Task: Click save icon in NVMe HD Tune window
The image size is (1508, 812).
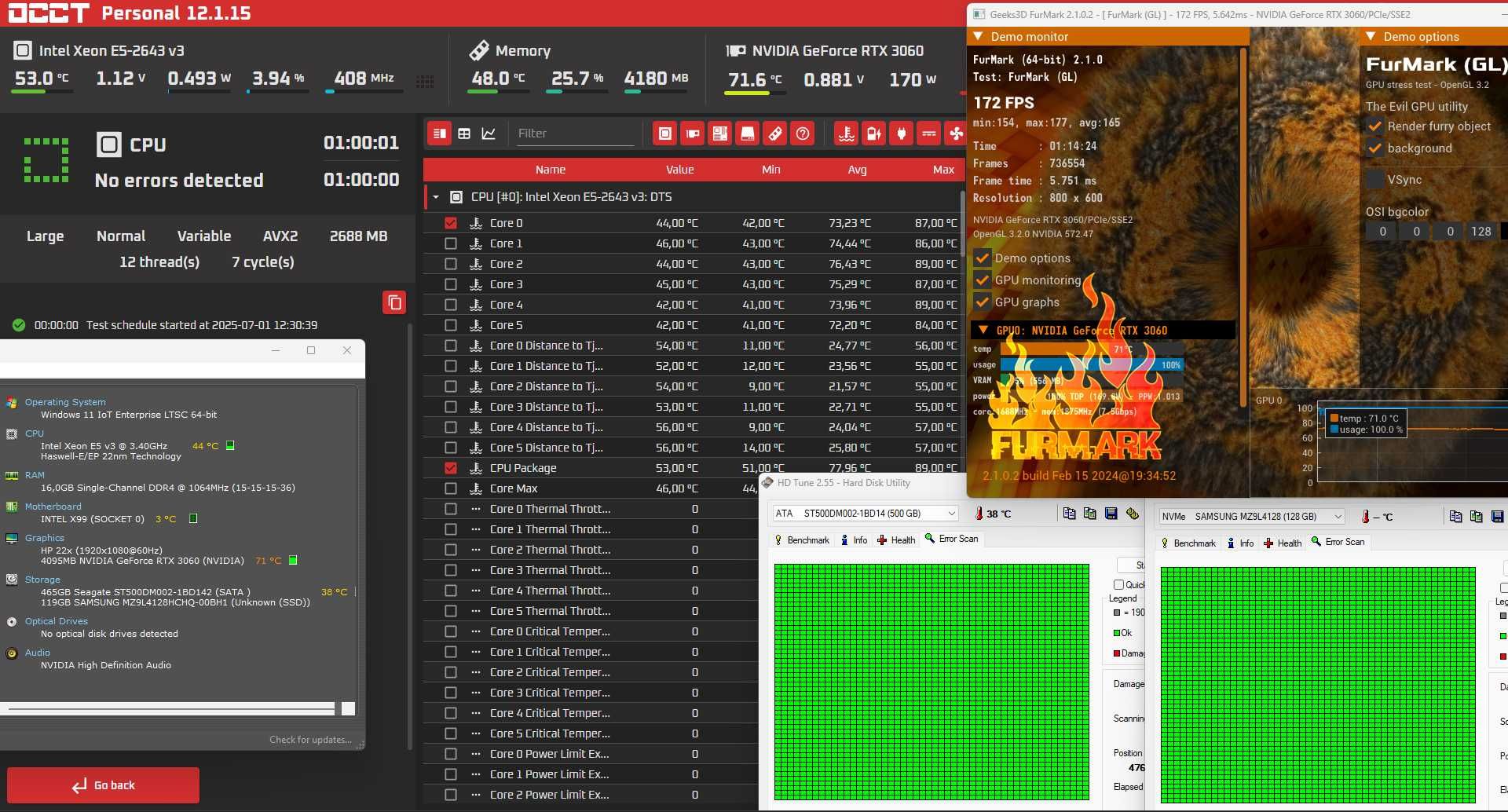Action: [x=1497, y=517]
